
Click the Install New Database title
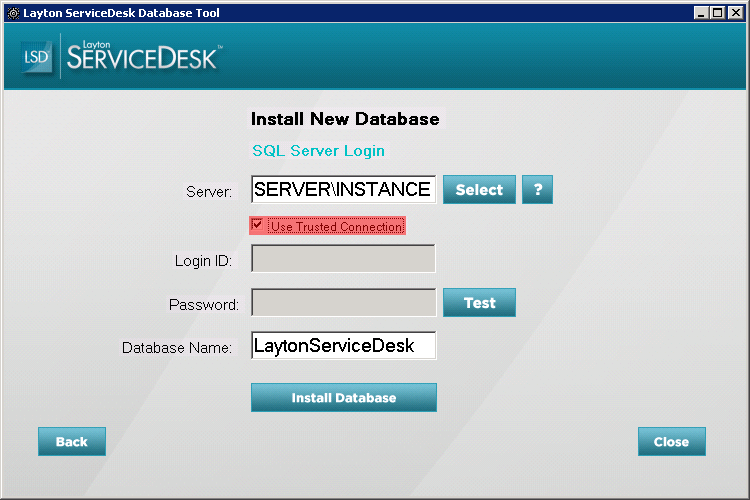(345, 119)
